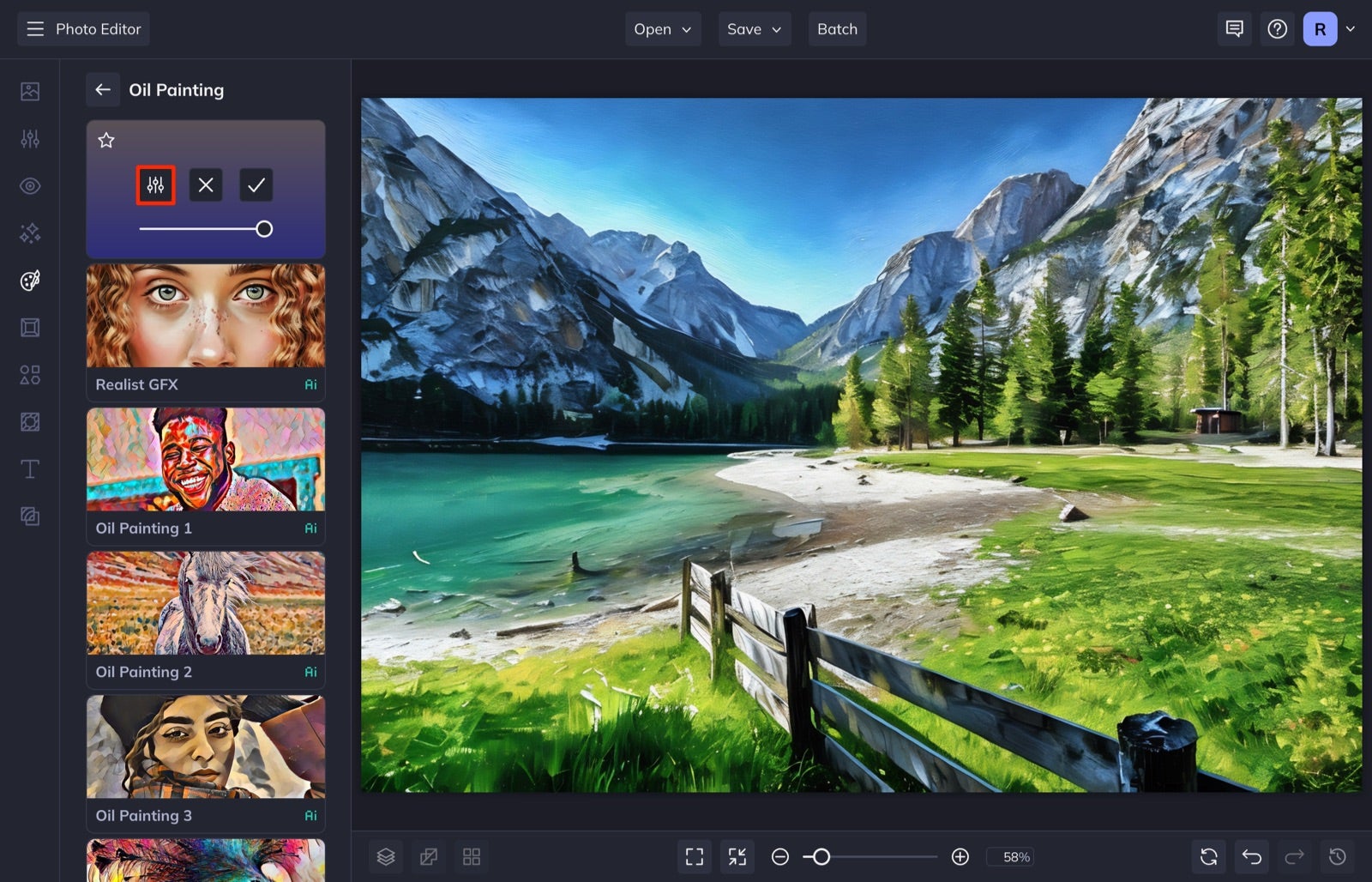1372x882 pixels.
Task: Select the Oil Painting 2 style thumbnail
Action: (206, 605)
